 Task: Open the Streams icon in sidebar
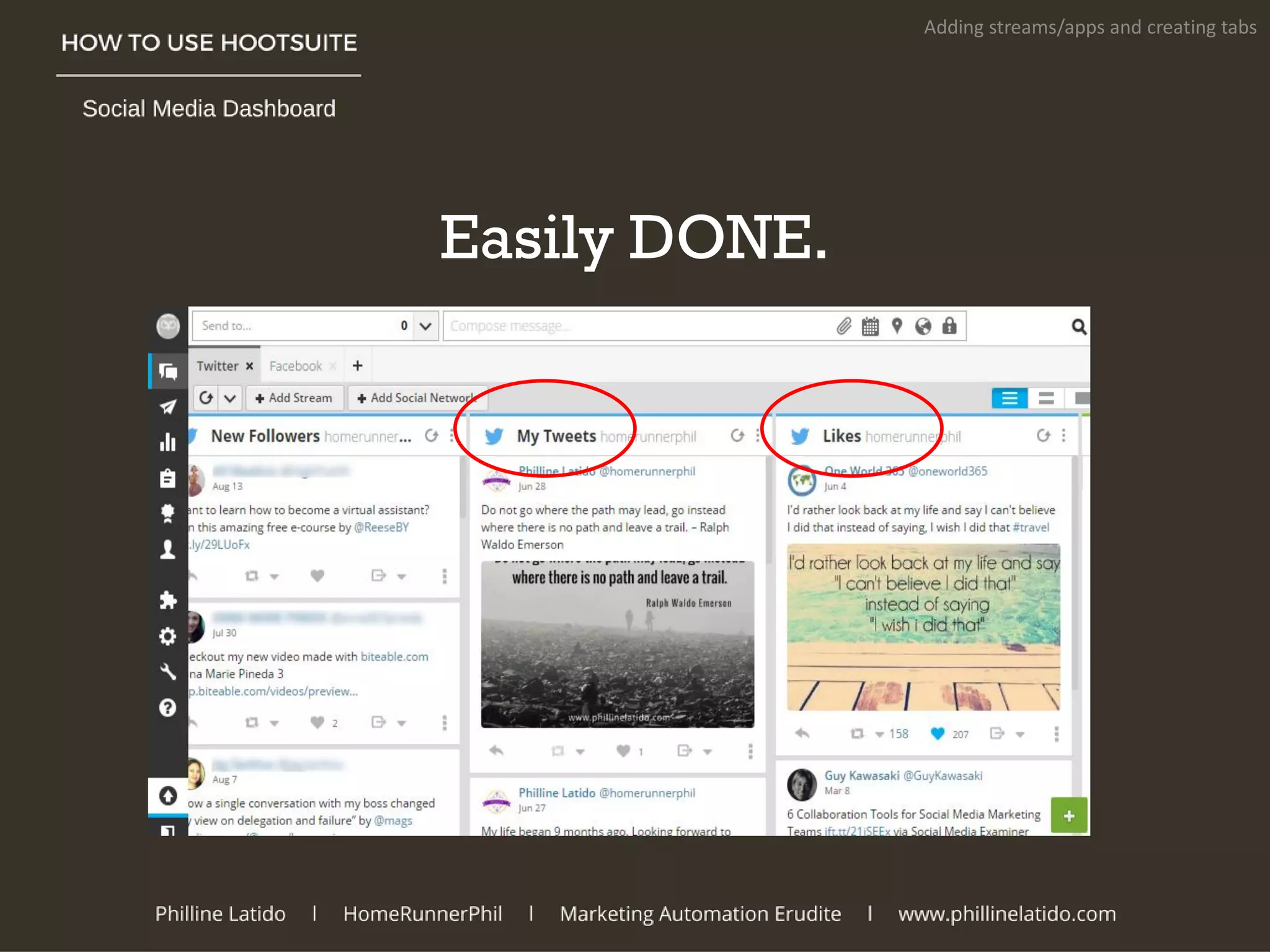click(168, 371)
